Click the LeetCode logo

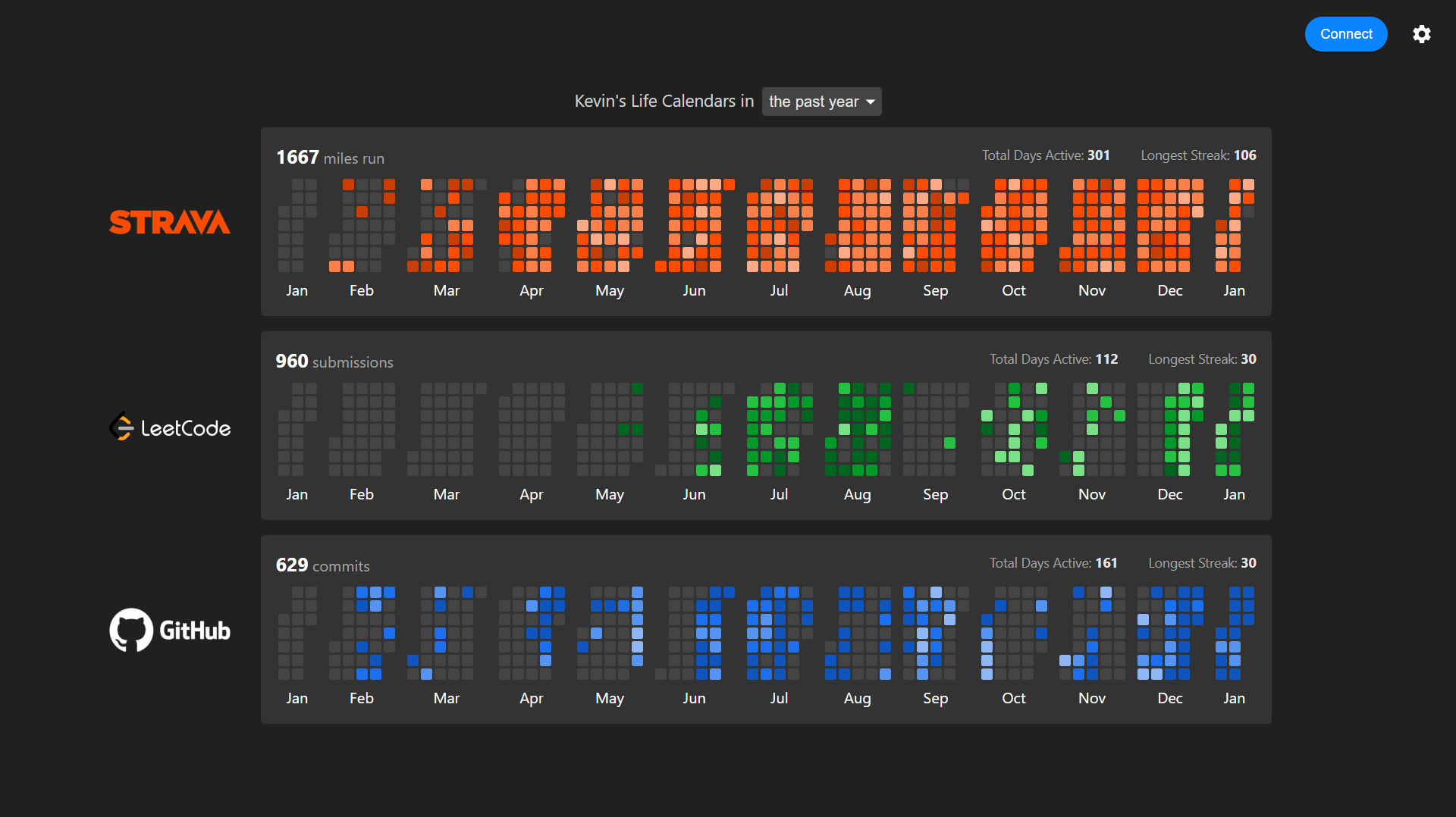click(x=170, y=427)
